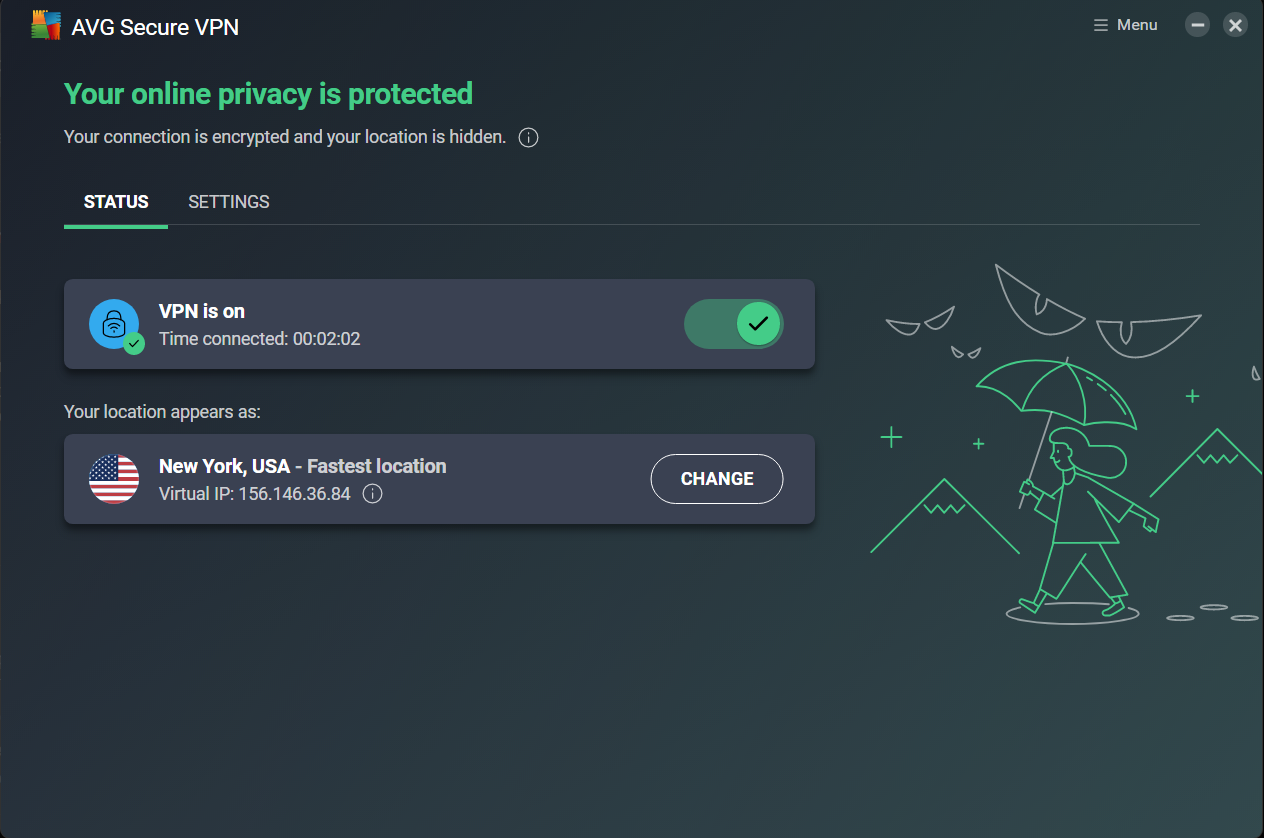The image size is (1264, 838).
Task: Switch to the SETTINGS tab
Action: coord(229,202)
